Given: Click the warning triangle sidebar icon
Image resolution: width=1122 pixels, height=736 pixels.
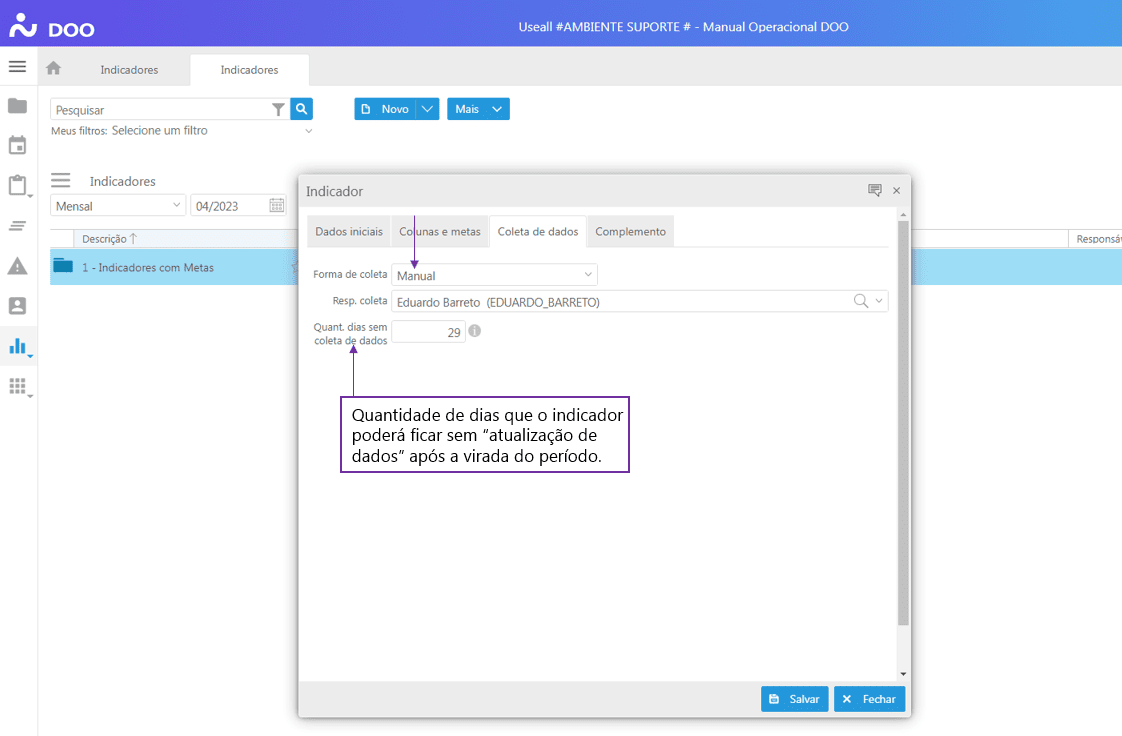Looking at the screenshot, I should coord(17,266).
